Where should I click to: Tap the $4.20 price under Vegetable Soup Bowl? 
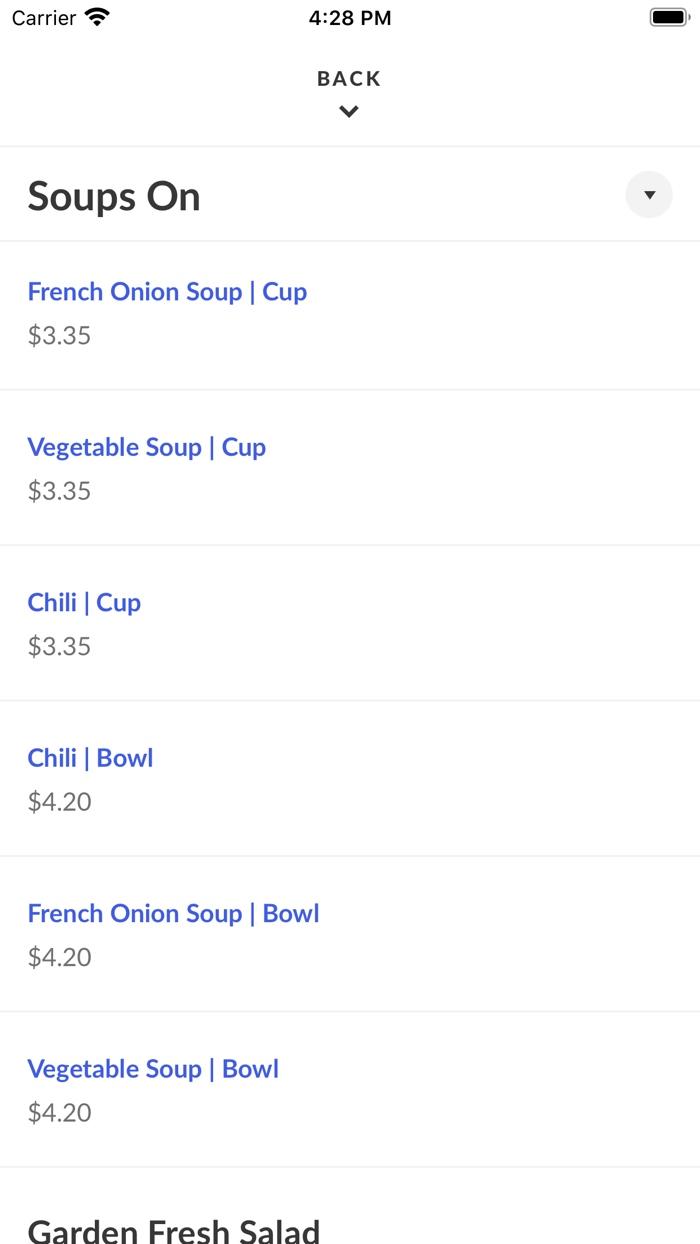pos(59,1113)
